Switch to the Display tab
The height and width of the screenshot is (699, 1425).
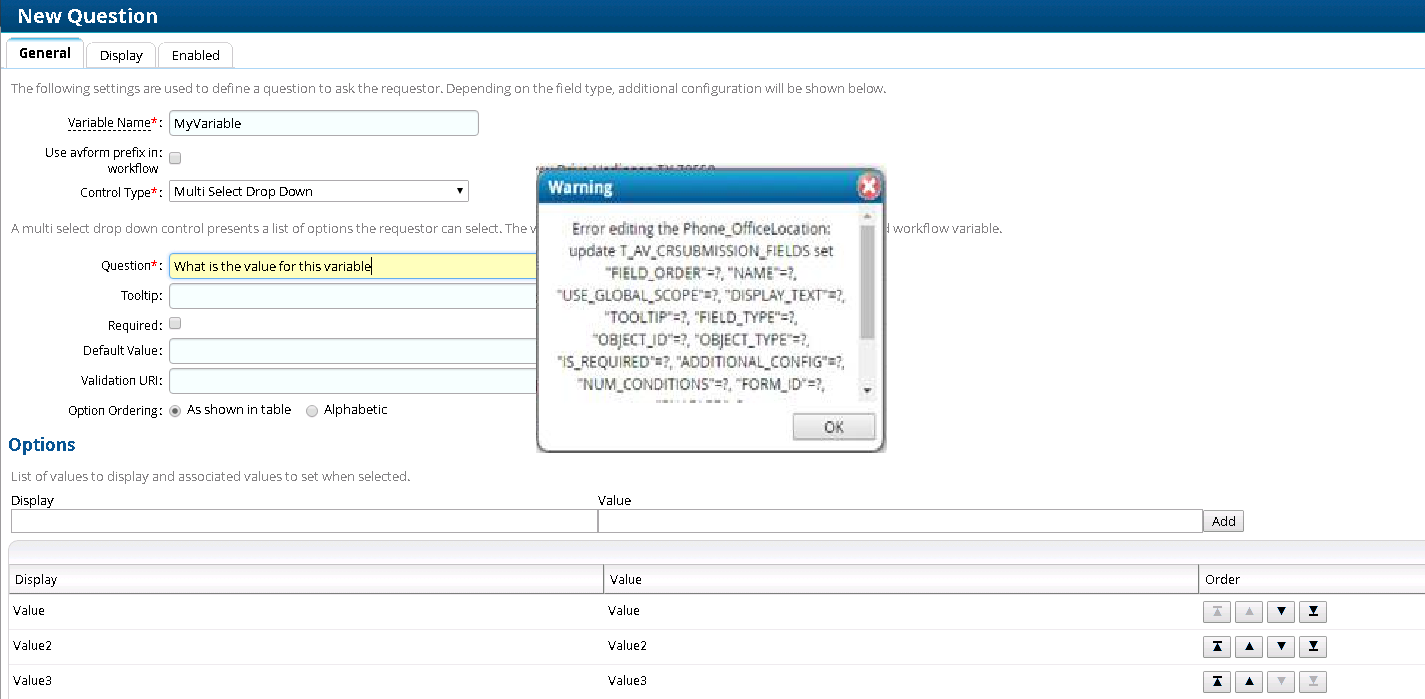(120, 55)
